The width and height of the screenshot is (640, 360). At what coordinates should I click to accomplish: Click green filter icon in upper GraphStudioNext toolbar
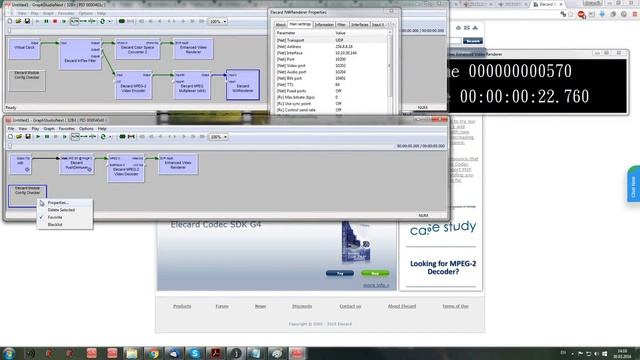coord(122,21)
